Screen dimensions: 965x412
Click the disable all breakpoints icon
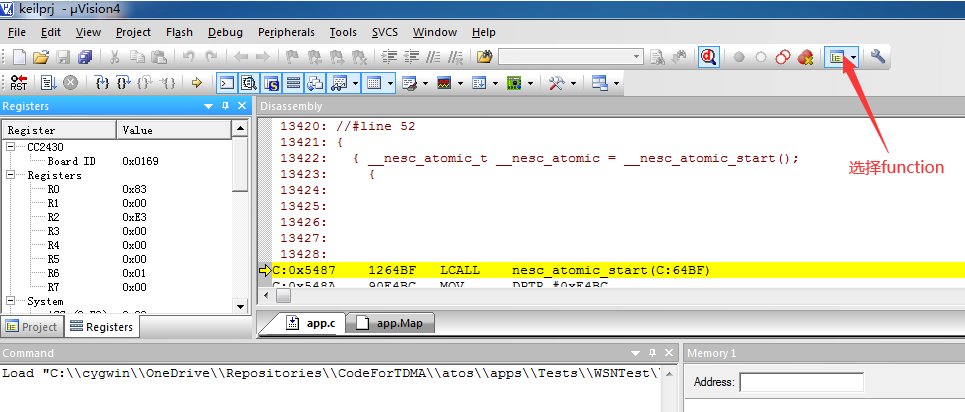tap(783, 57)
